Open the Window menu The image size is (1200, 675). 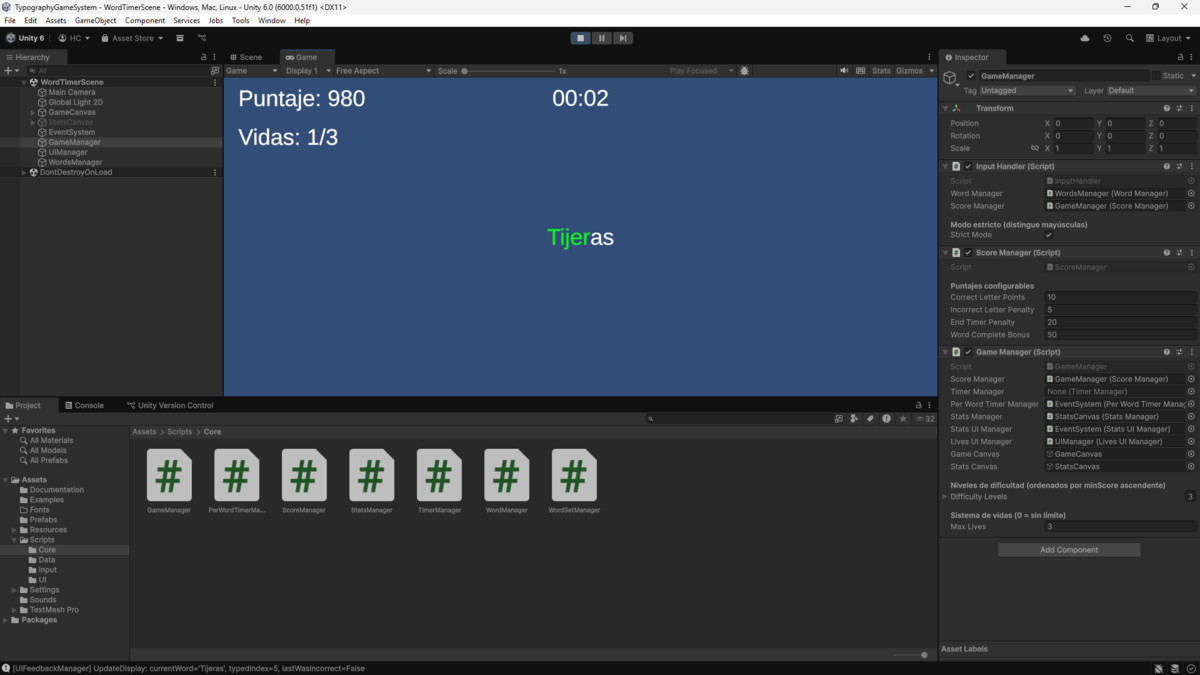pyautogui.click(x=271, y=20)
